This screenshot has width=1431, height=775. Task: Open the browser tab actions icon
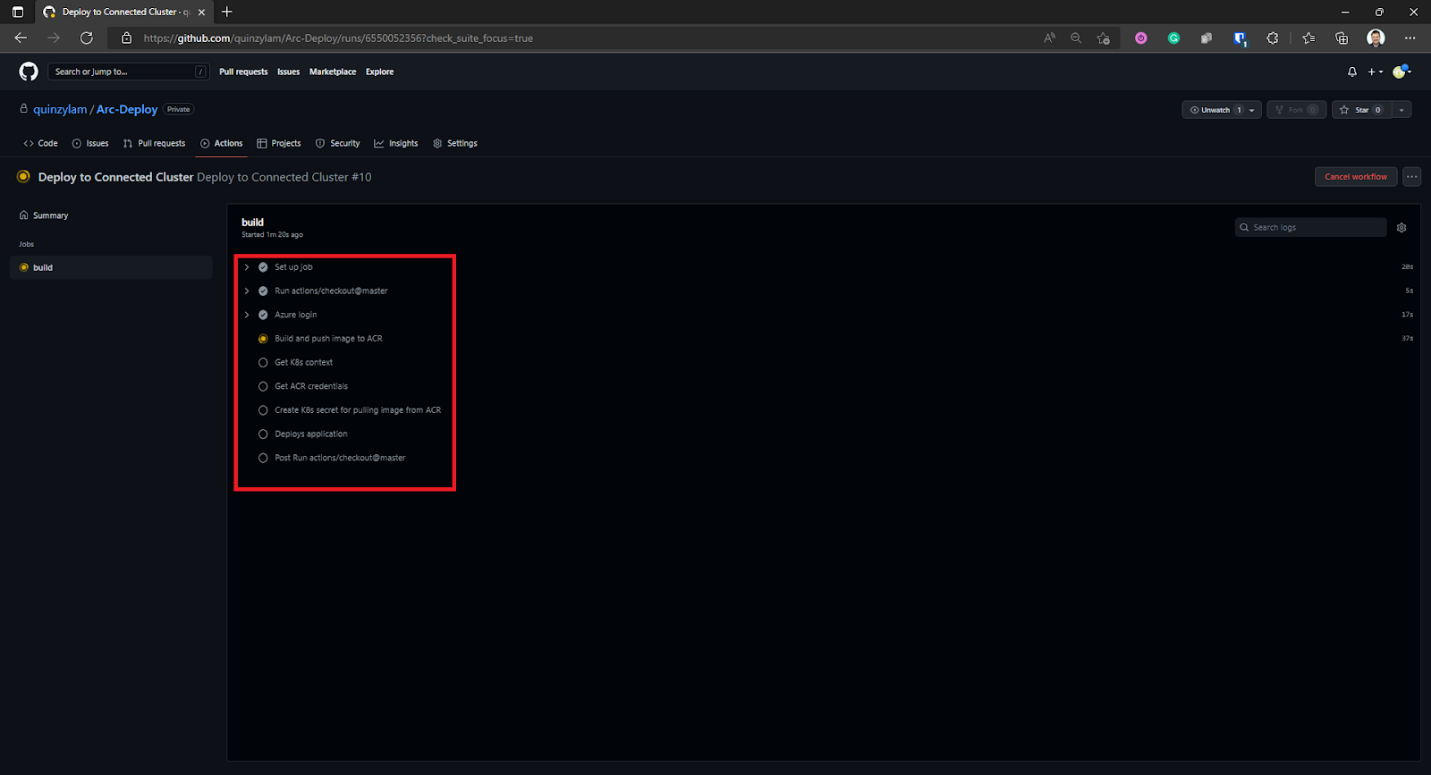click(x=17, y=12)
